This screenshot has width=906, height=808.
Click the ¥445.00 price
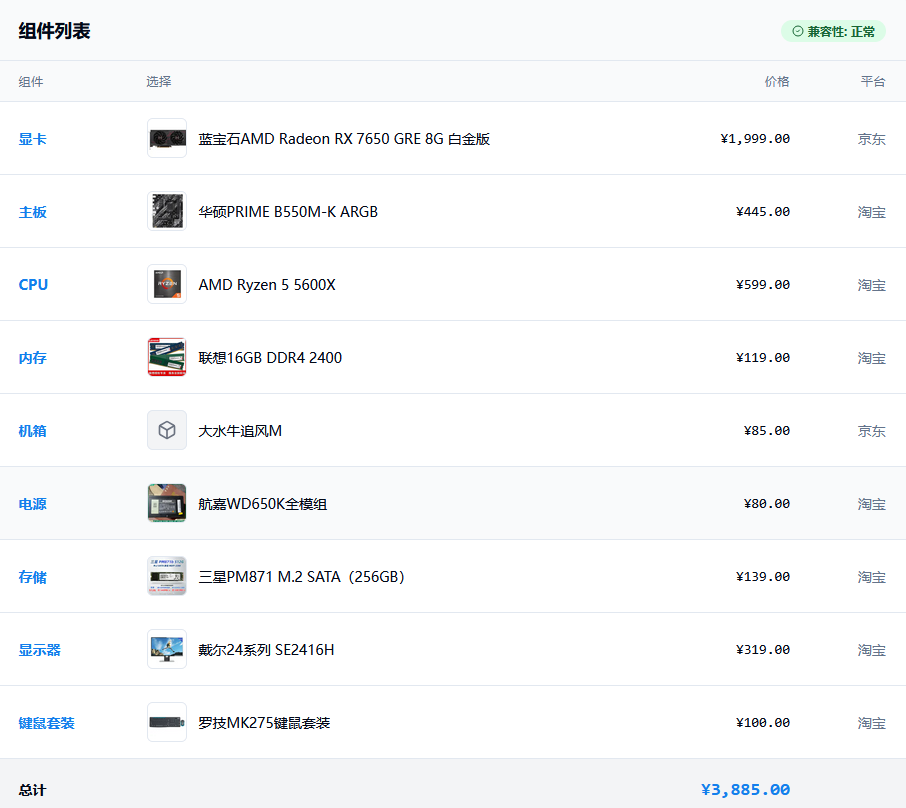763,212
